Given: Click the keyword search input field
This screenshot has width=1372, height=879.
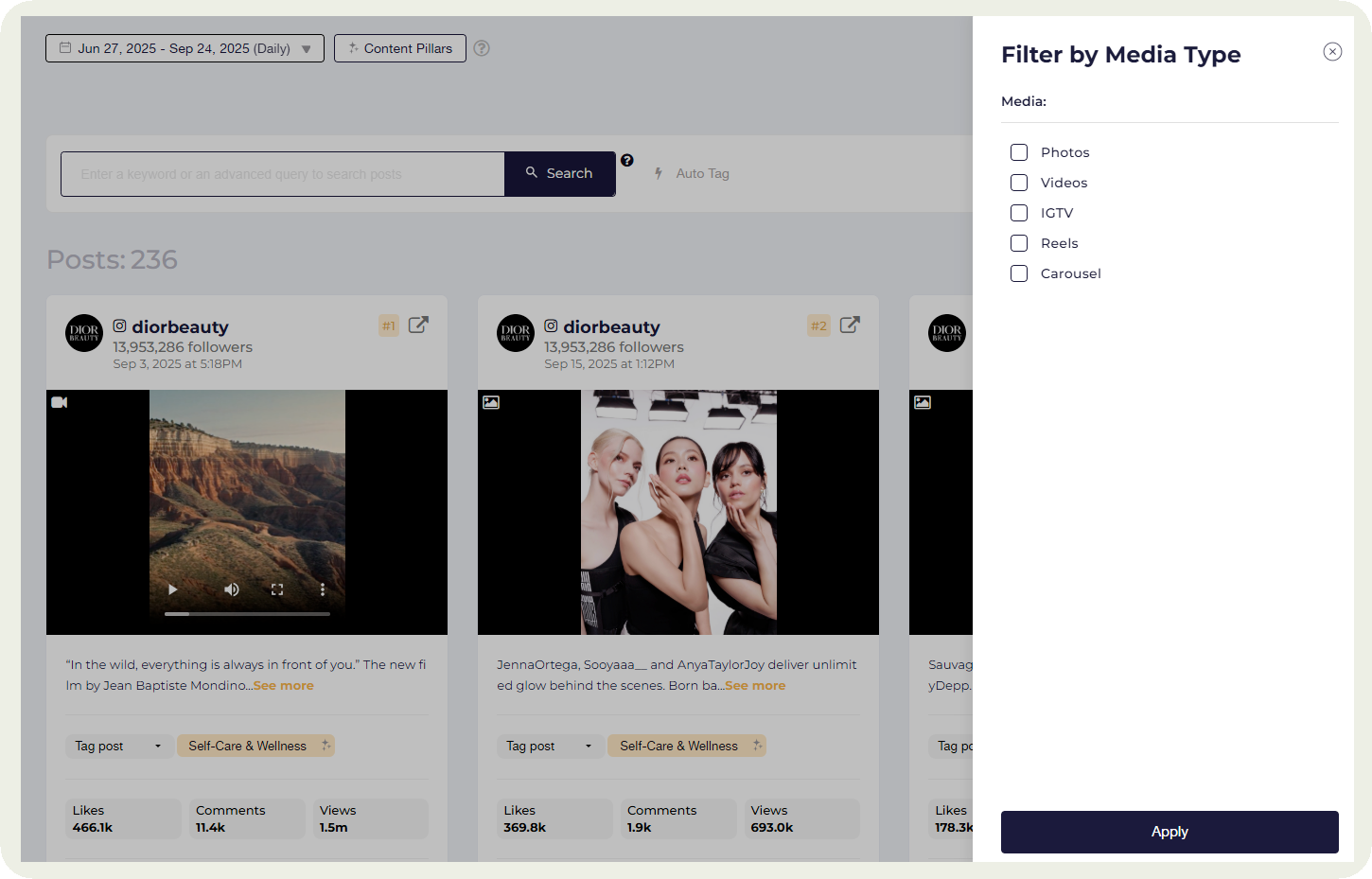Looking at the screenshot, I should 282,174.
